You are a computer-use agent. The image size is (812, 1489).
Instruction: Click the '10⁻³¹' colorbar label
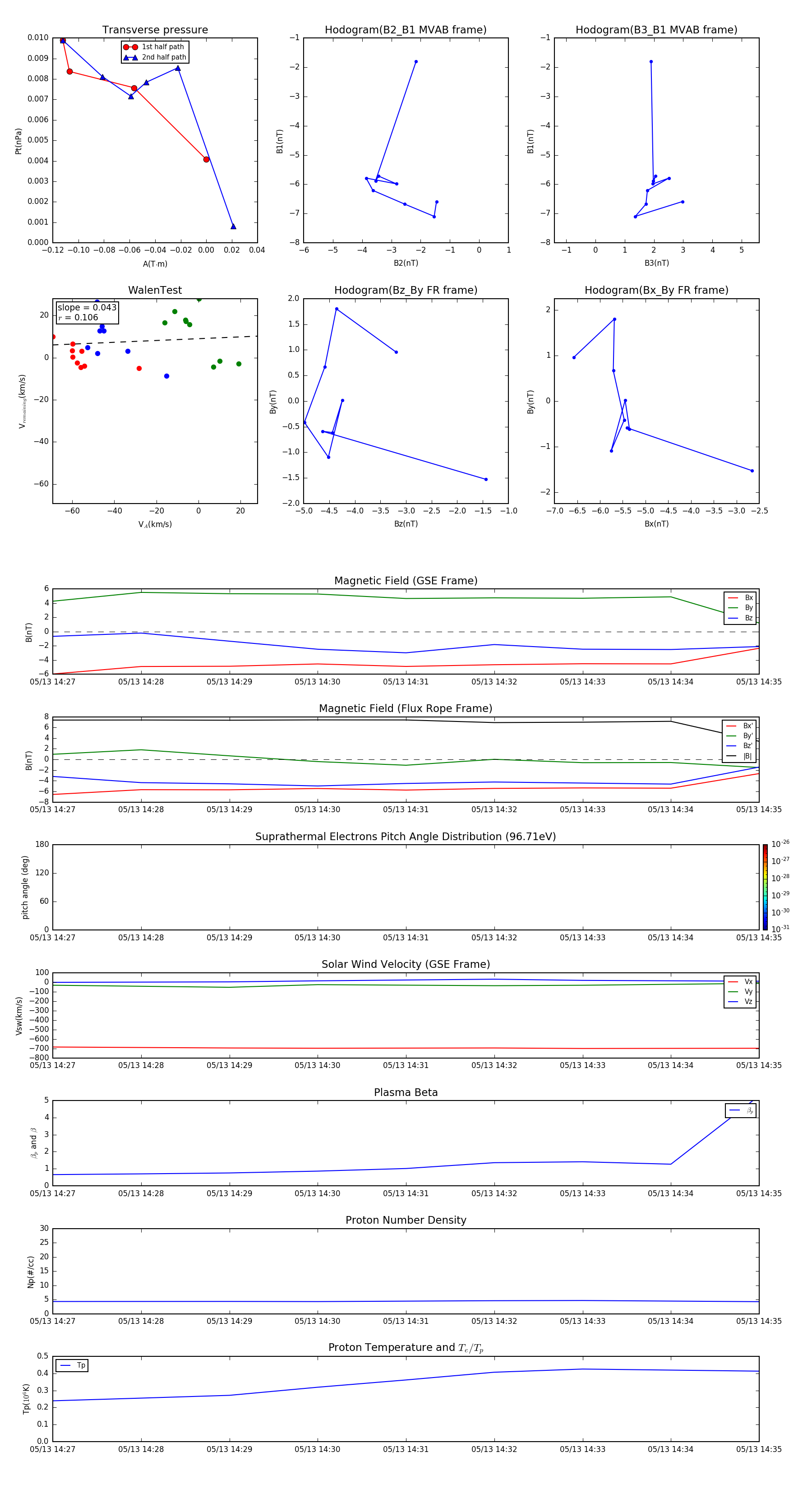tap(780, 929)
